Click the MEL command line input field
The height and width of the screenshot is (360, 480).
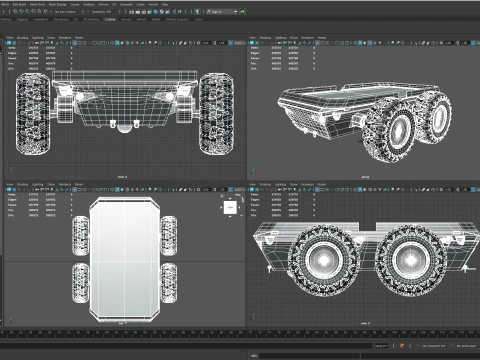tap(310, 356)
